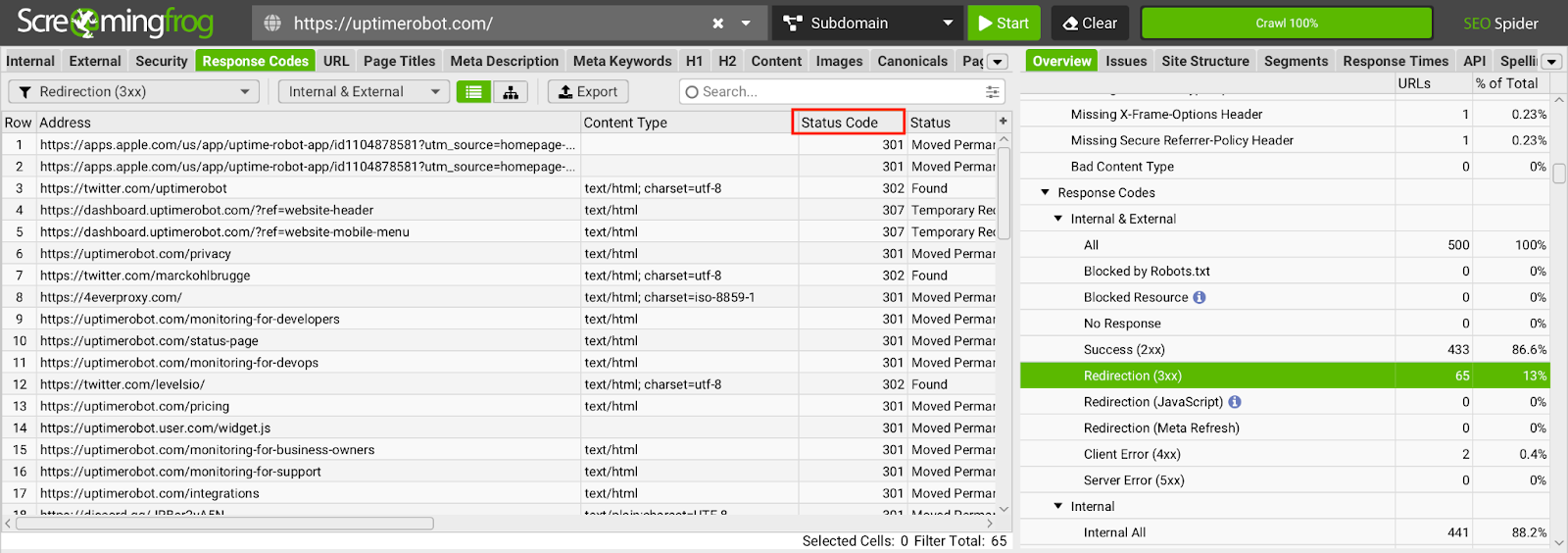Image resolution: width=1568 pixels, height=553 pixels.
Task: Open the URL history dropdown arrow
Action: (747, 23)
